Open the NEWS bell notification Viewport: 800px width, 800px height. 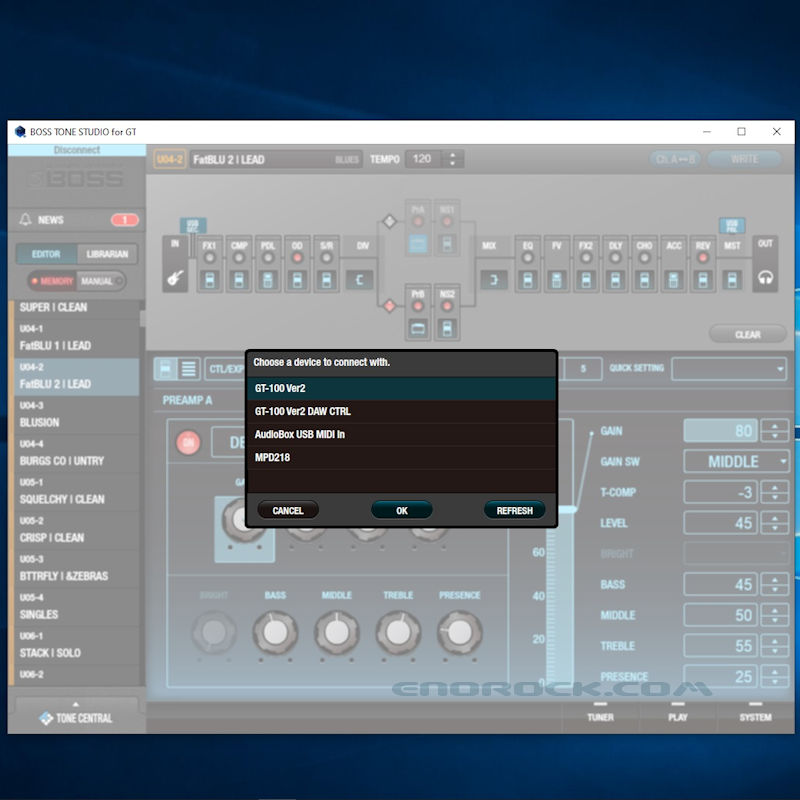pos(26,220)
